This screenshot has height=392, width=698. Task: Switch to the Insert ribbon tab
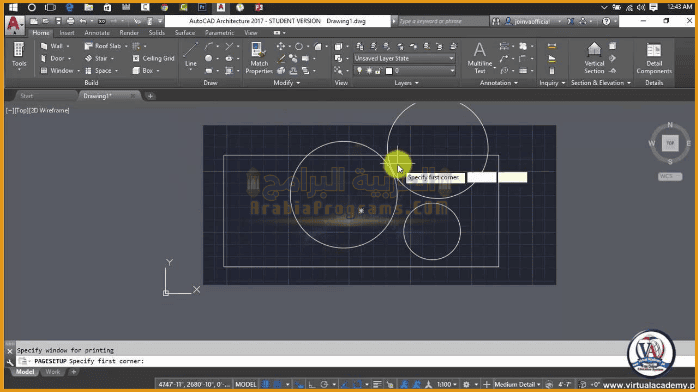[67, 33]
